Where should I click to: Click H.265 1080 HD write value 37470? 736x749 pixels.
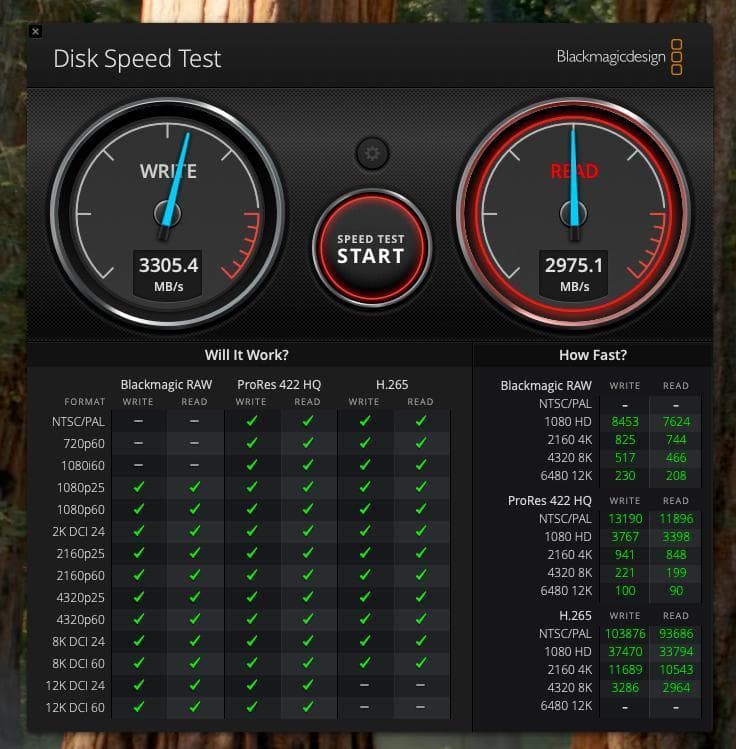[x=625, y=652]
